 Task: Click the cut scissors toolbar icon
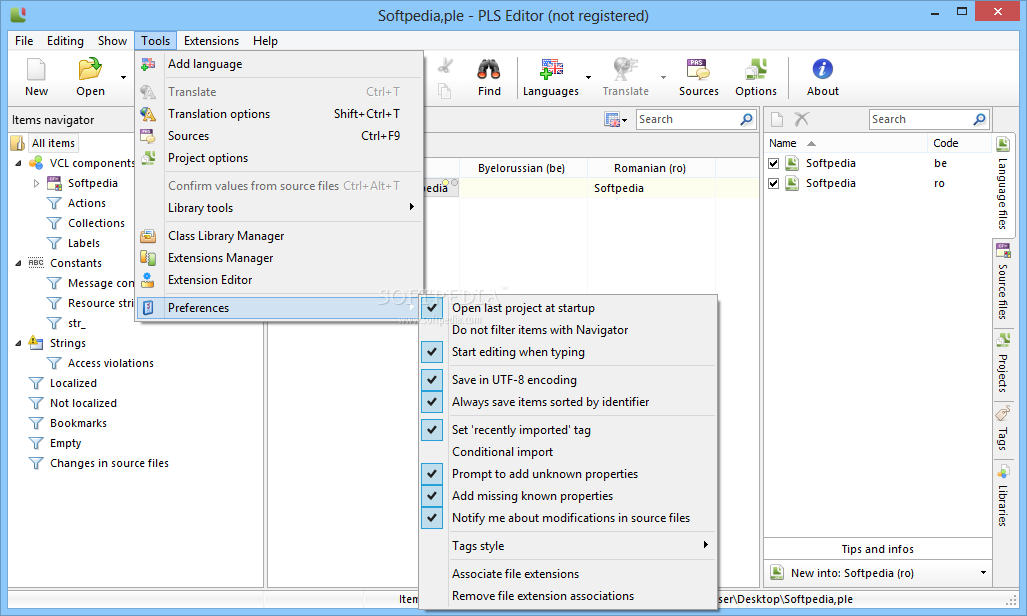click(445, 66)
